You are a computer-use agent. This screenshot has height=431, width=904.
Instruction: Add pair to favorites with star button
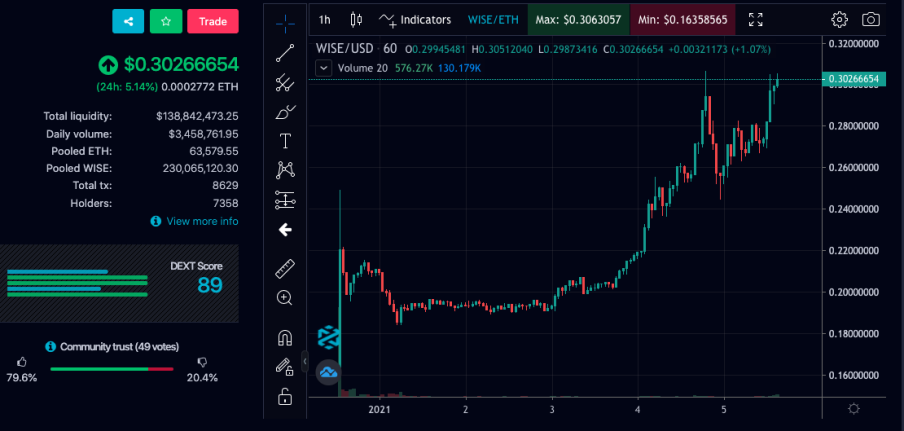click(x=166, y=21)
